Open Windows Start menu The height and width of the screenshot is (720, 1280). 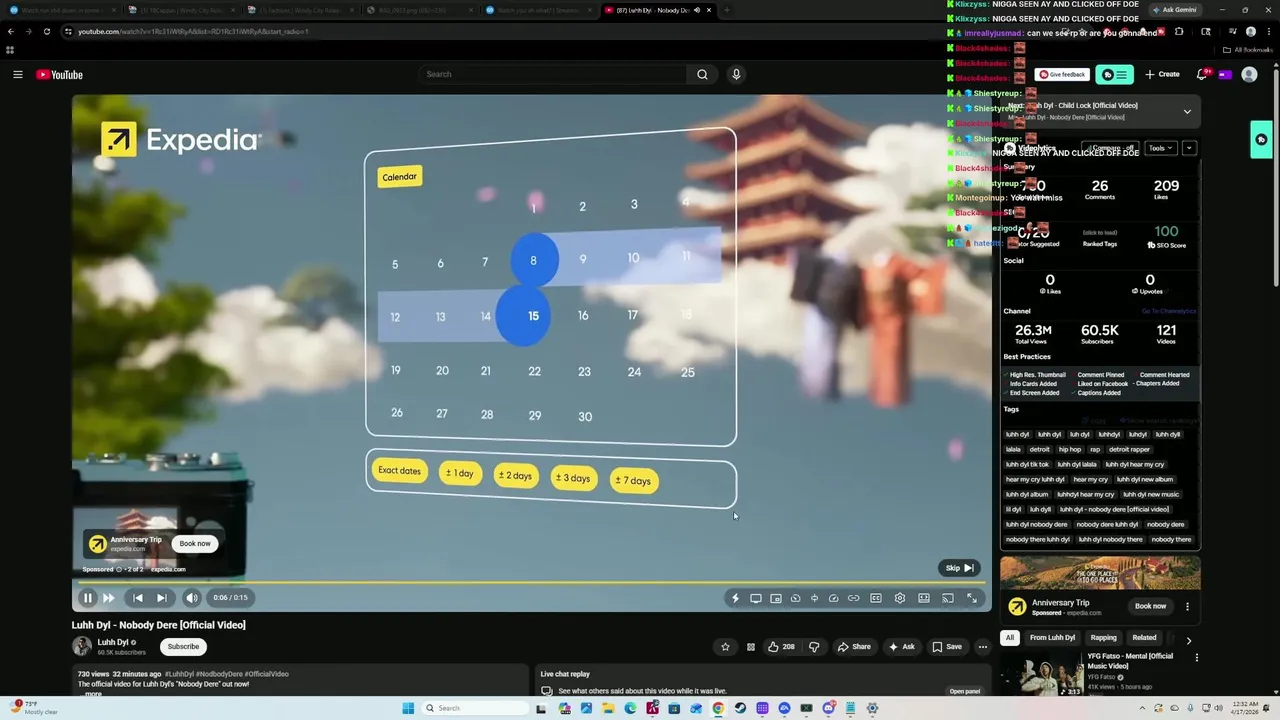[x=408, y=708]
